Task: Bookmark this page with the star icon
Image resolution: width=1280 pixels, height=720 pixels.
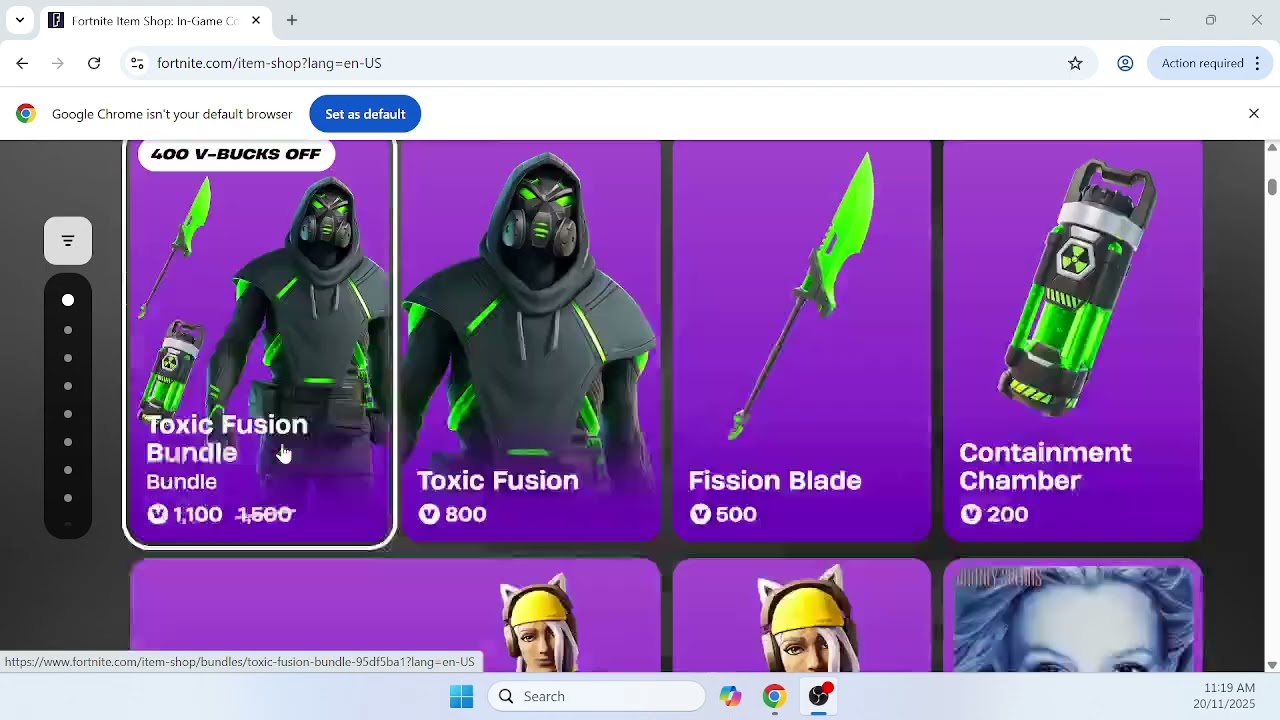Action: 1075,63
